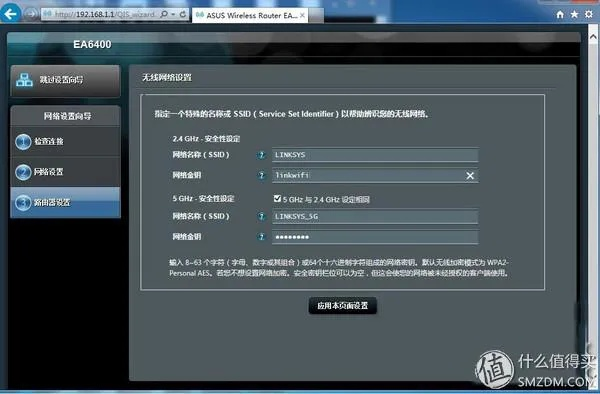
Task: Click the browser forward arrow button
Action: click(x=31, y=15)
